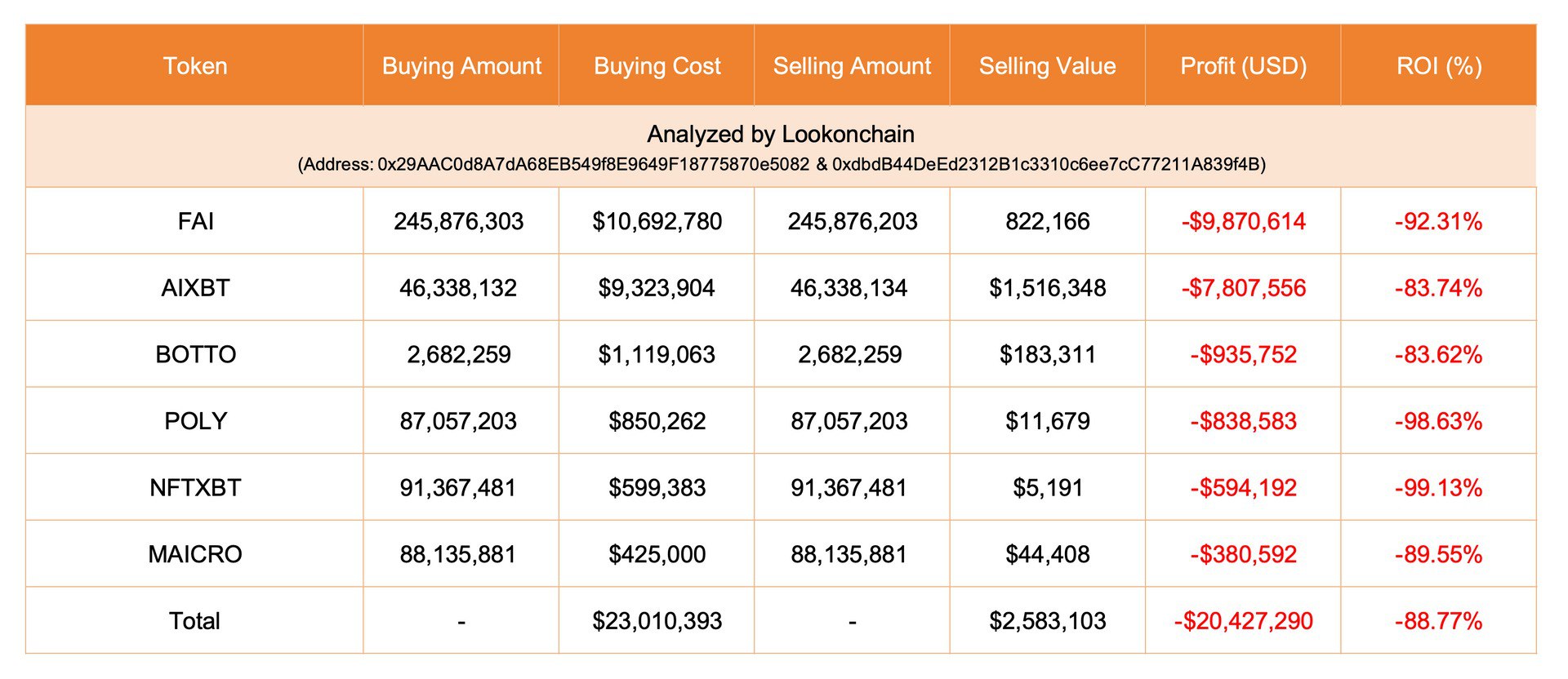
Task: Click the BOTTO token cell
Action: click(195, 354)
